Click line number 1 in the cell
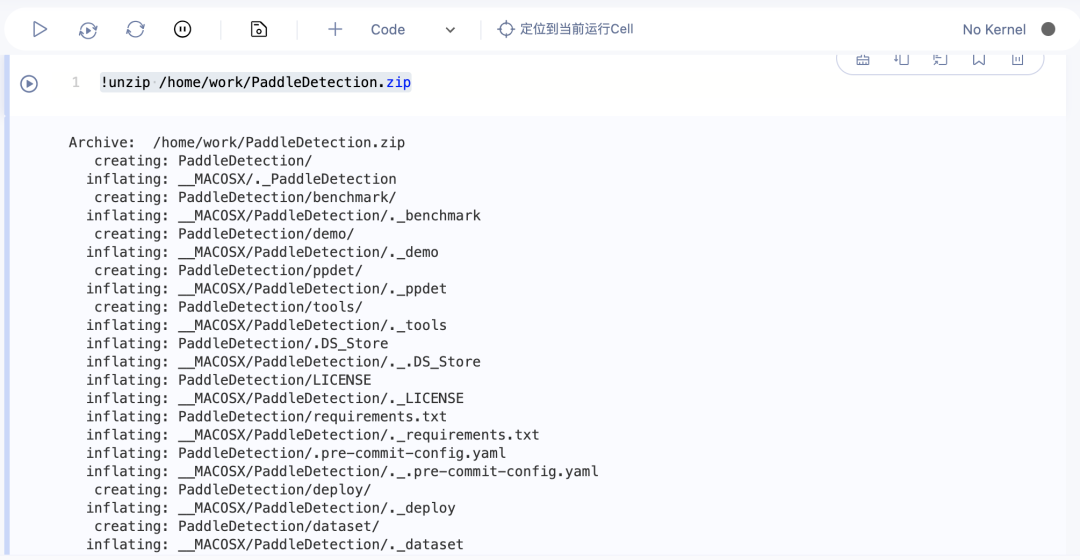Screen dimensions: 1080x560 pos(76,83)
